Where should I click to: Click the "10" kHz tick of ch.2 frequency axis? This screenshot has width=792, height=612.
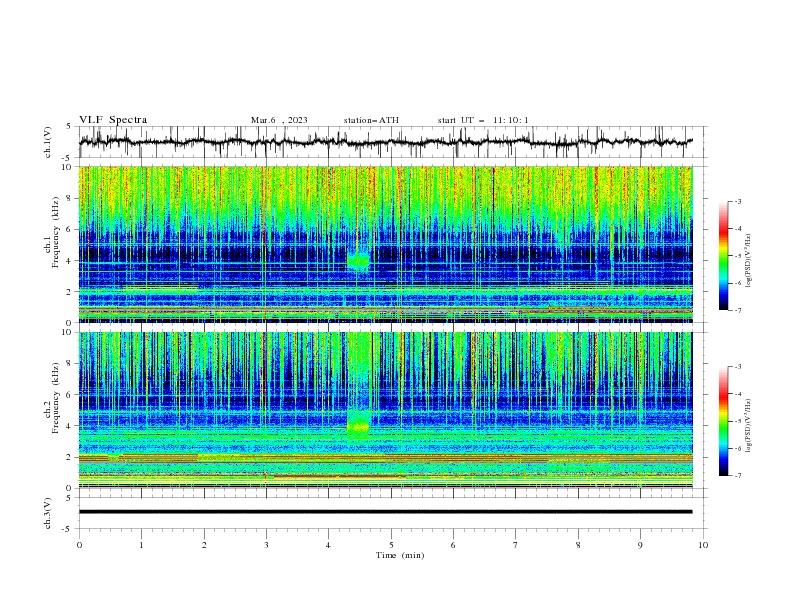(x=67, y=332)
